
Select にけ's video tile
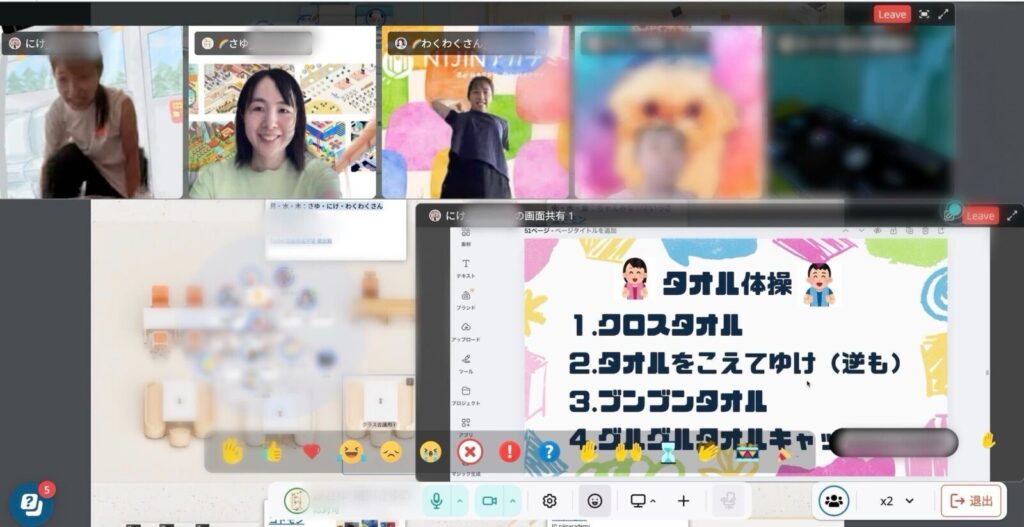point(91,112)
